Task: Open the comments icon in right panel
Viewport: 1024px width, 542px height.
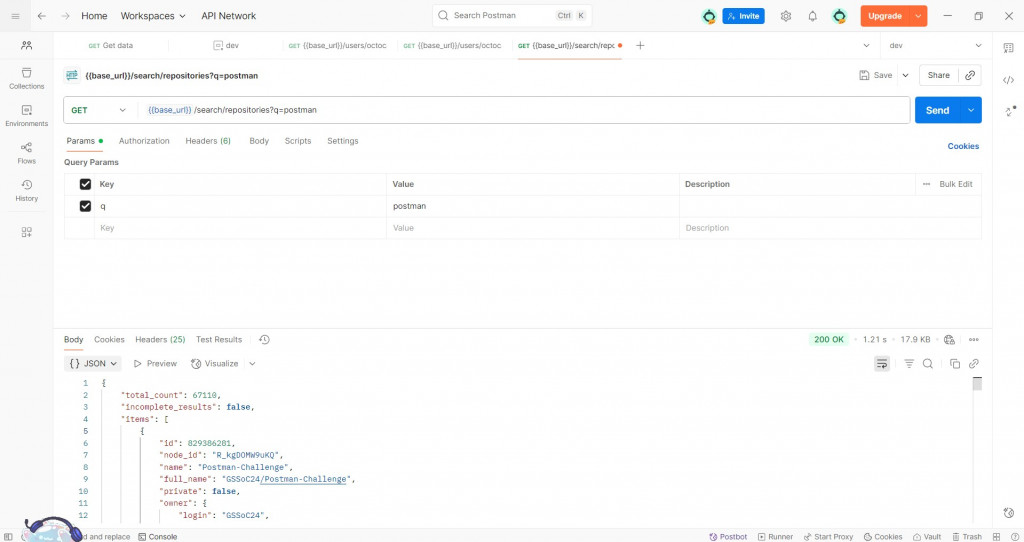Action: 1008,48
